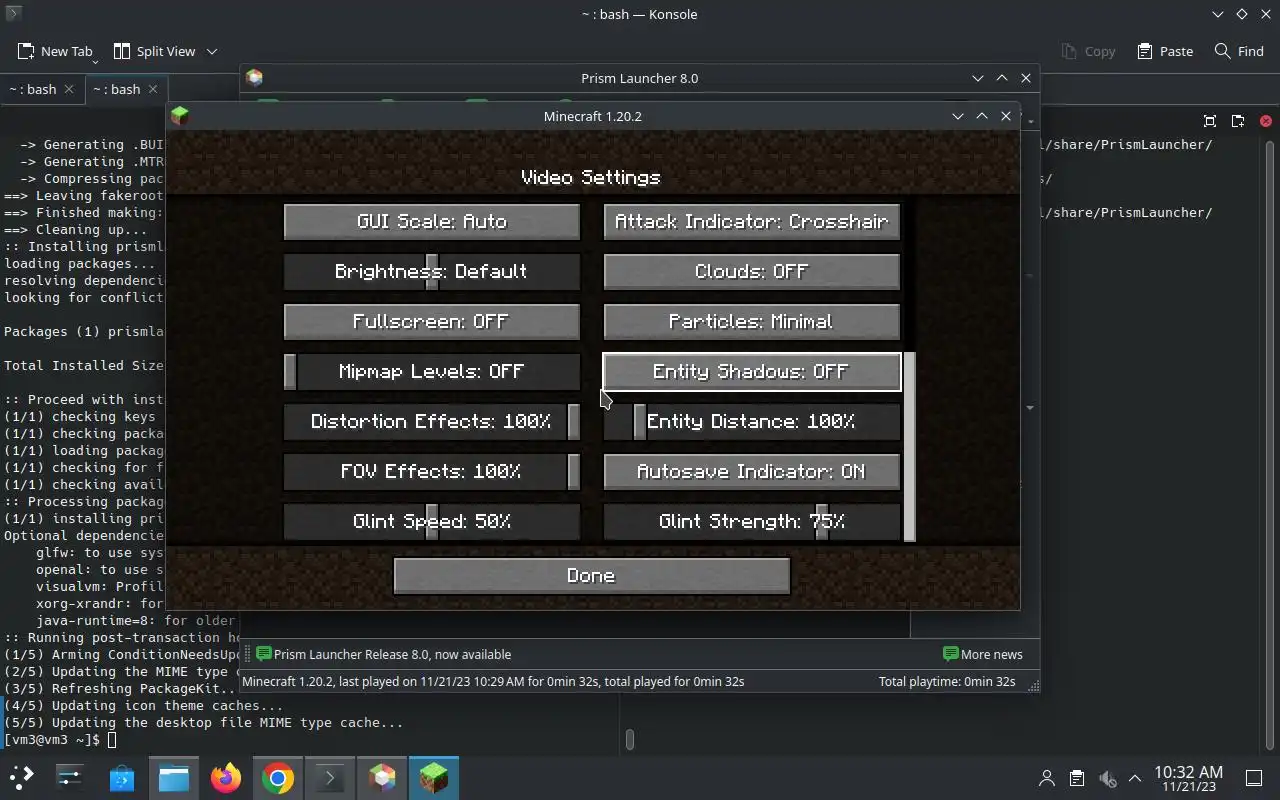Adjust the Entity Distance: 100% slider
The width and height of the screenshot is (1280, 800).
coord(752,421)
